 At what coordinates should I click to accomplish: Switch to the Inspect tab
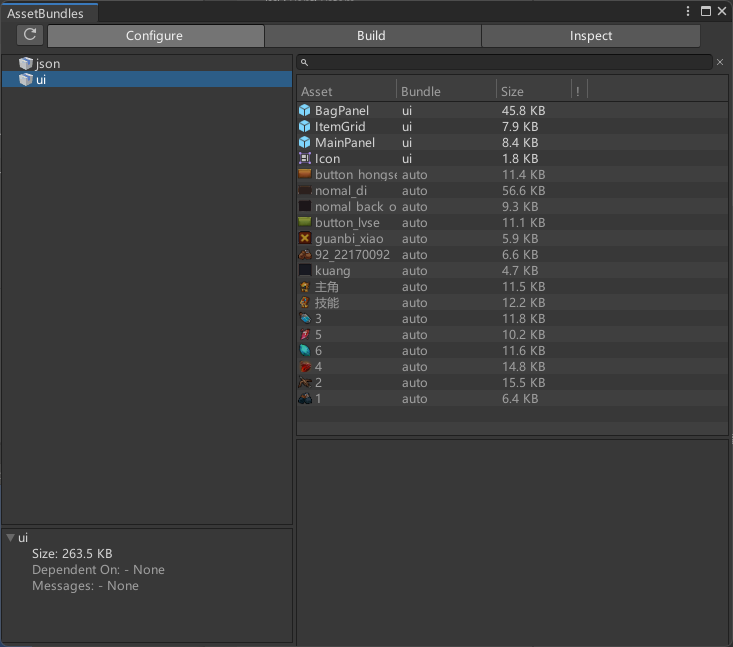[590, 36]
